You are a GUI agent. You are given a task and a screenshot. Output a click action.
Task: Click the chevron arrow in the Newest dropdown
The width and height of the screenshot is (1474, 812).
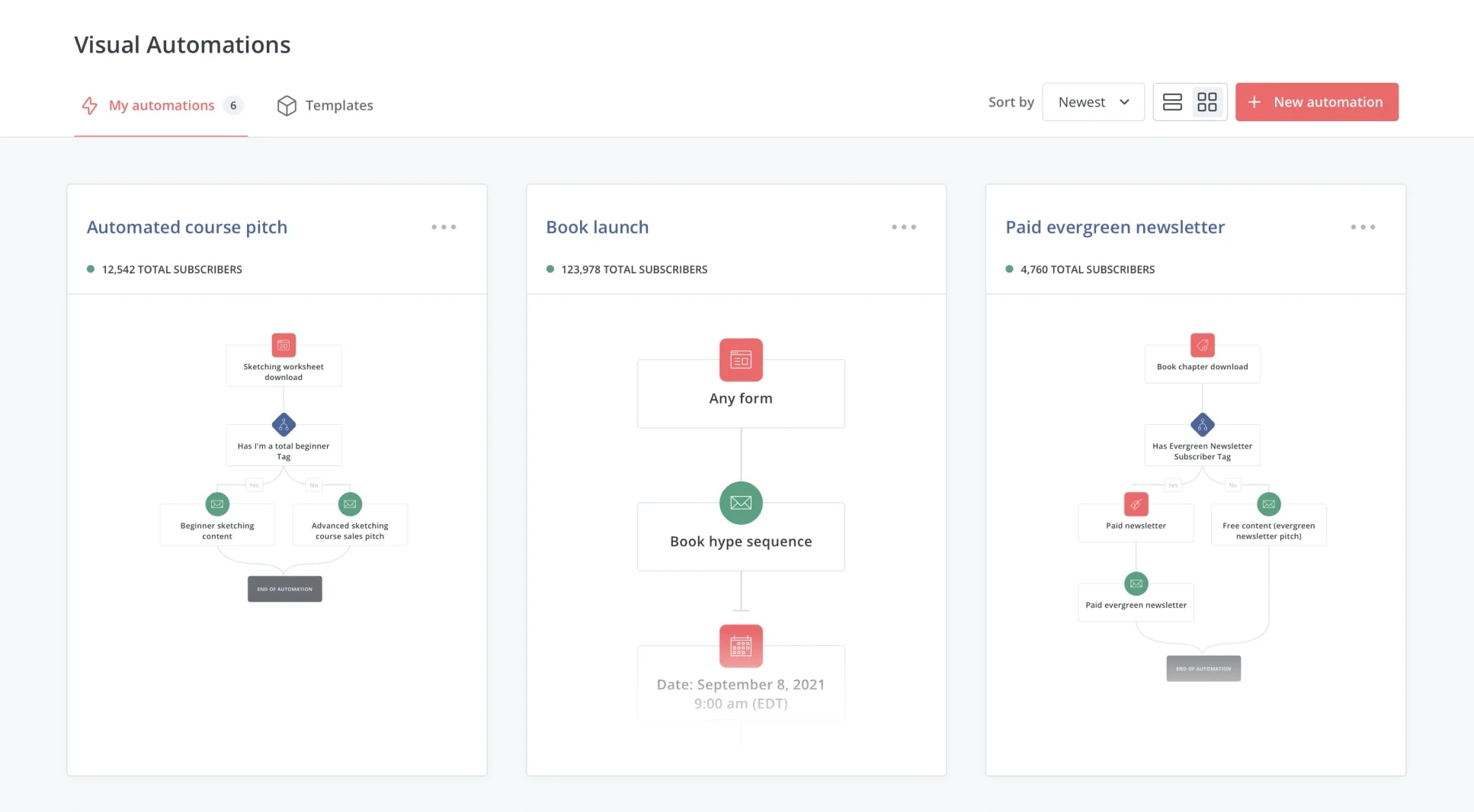(x=1124, y=102)
